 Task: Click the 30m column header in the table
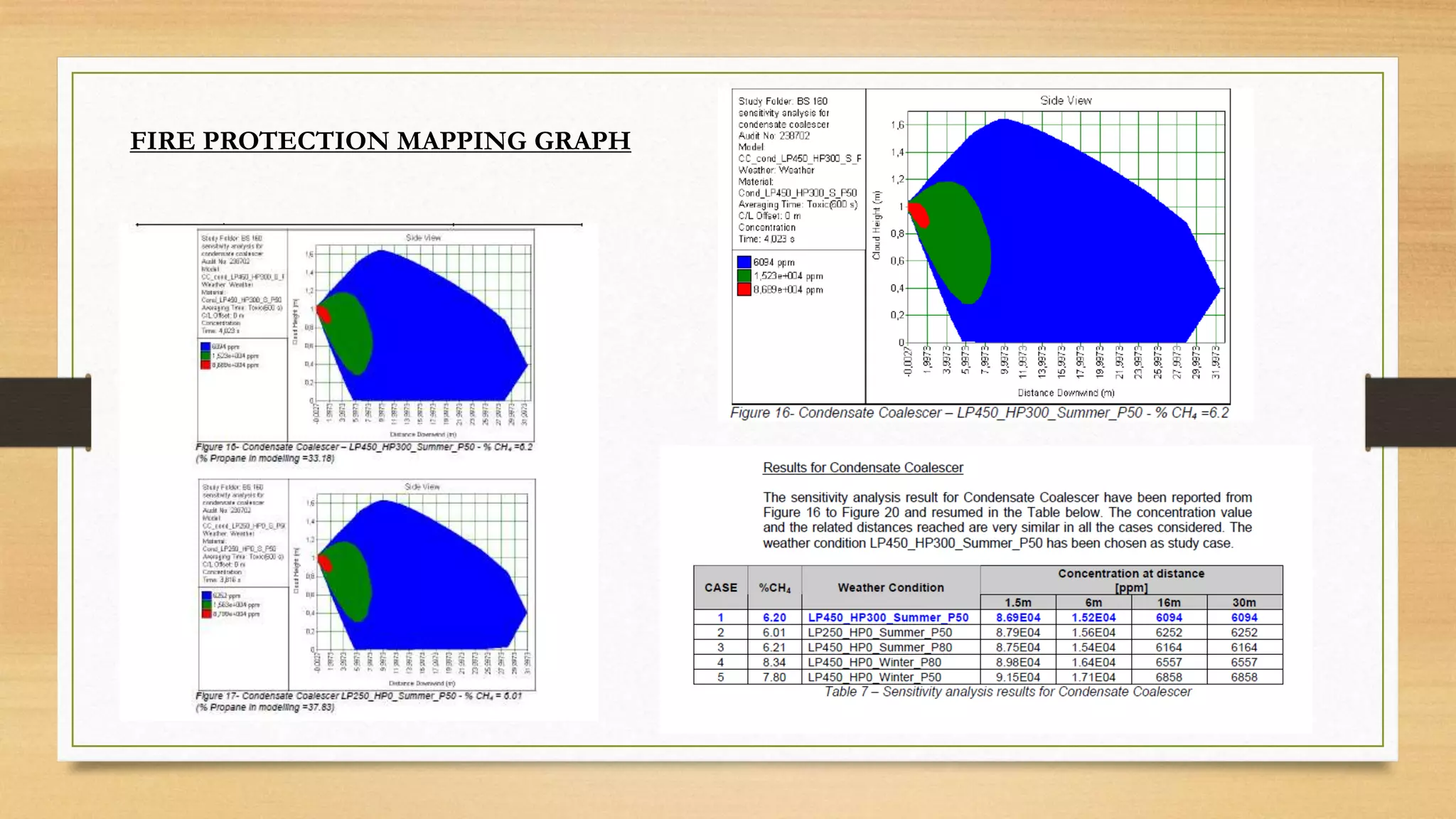(x=1243, y=603)
